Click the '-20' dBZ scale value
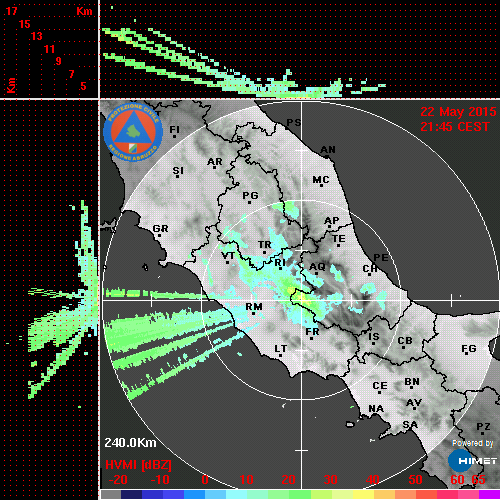 click(x=118, y=480)
